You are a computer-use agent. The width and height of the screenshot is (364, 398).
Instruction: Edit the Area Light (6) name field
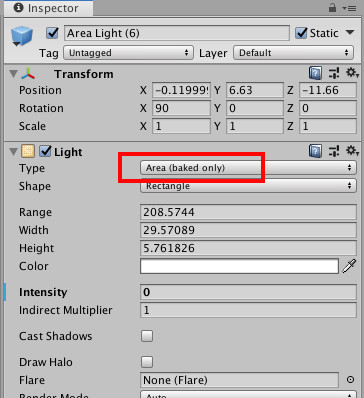point(177,33)
